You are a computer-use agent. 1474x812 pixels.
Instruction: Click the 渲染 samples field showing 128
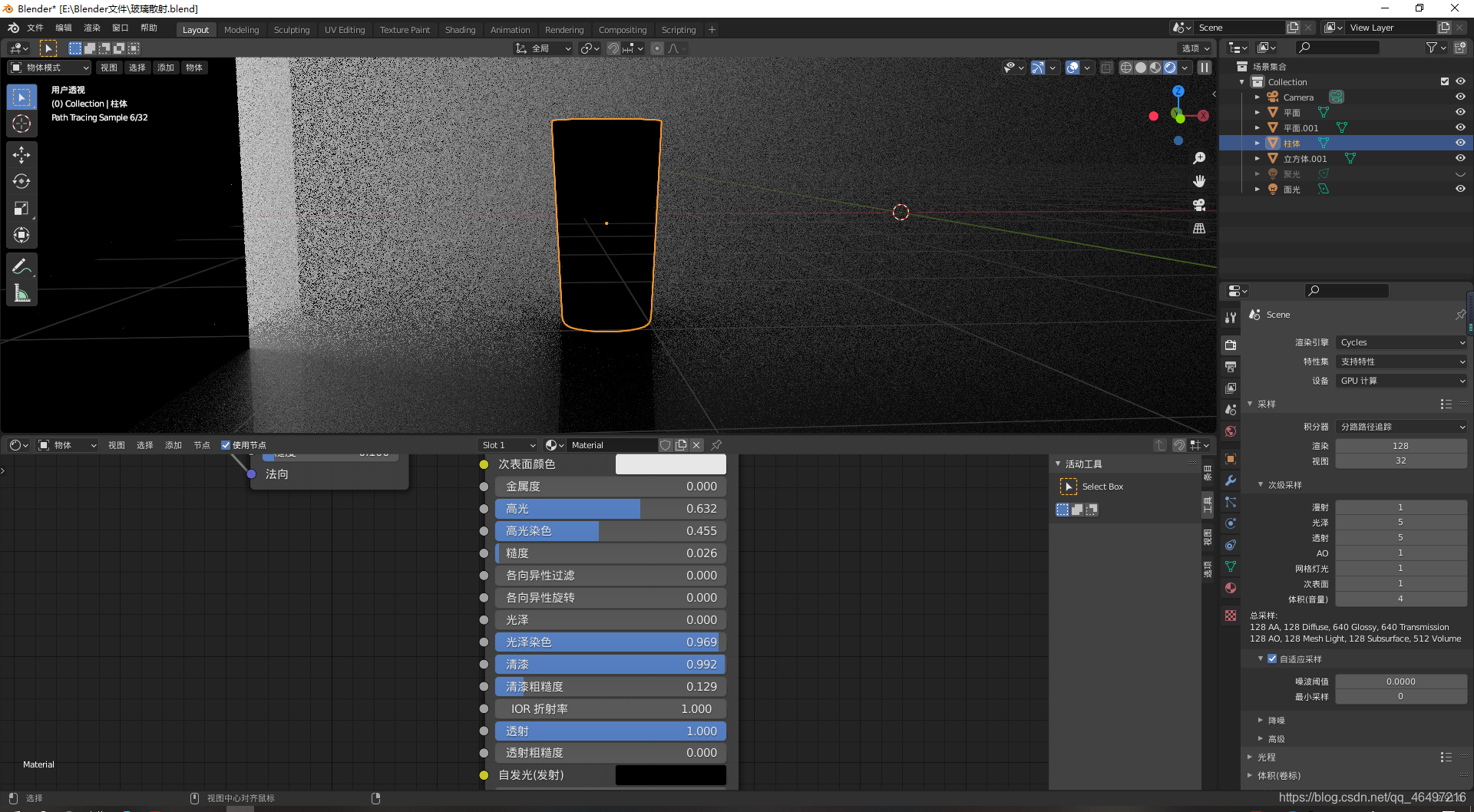1400,446
